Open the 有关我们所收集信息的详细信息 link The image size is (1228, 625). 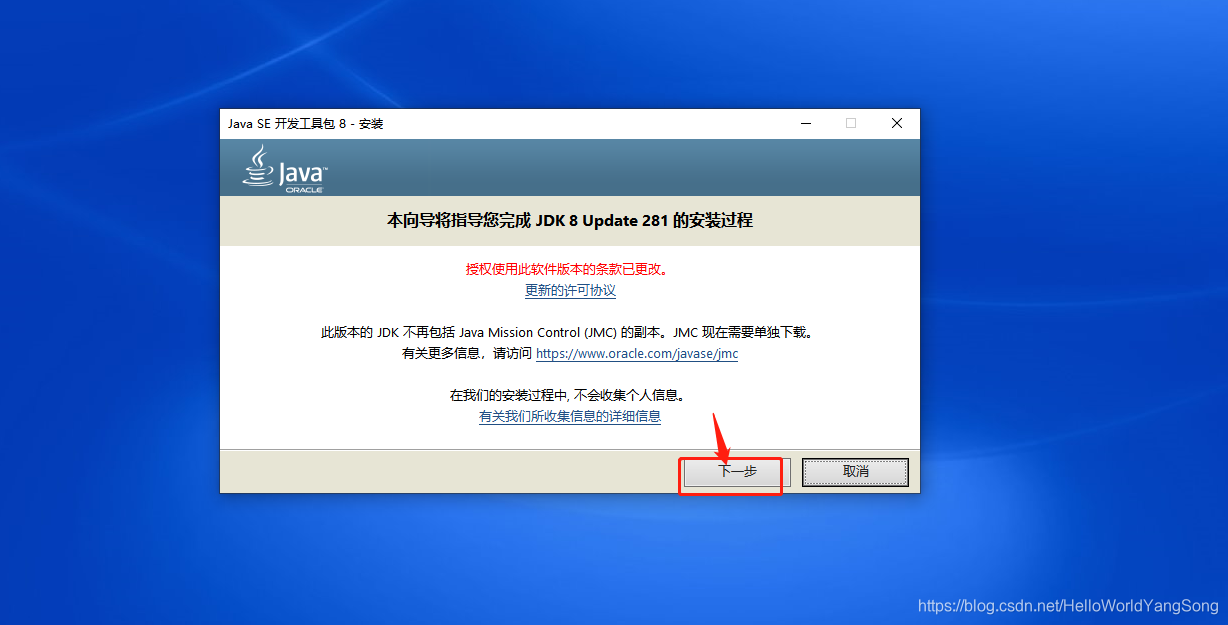(x=570, y=417)
